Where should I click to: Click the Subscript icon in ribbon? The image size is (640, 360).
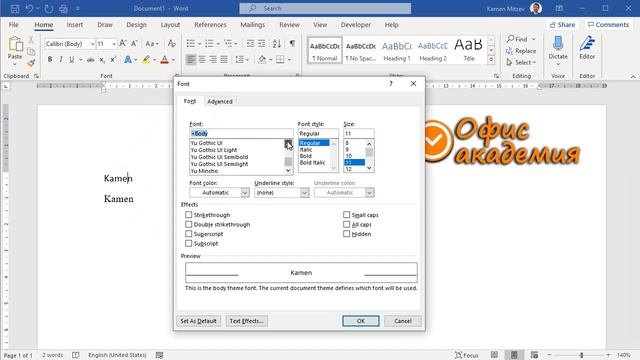[x=102, y=60]
